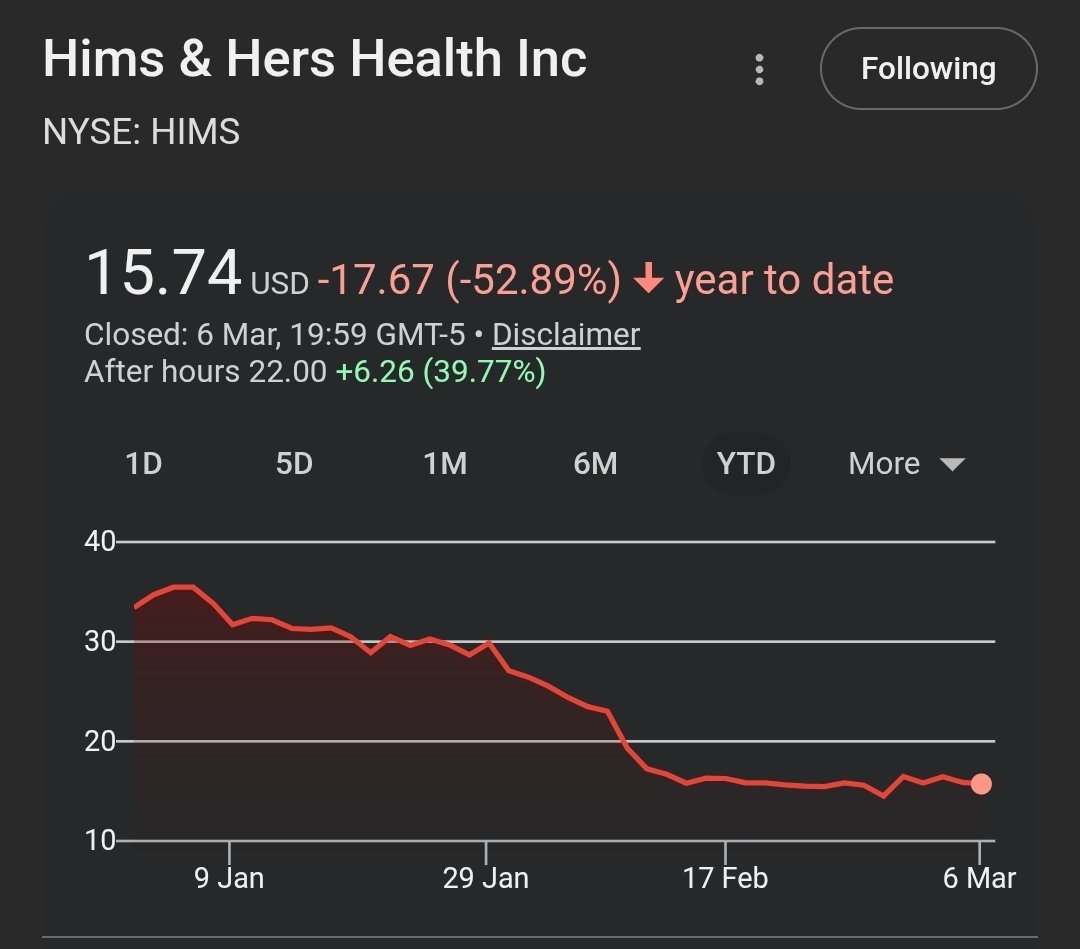Choose the 6M chart range
Screen dimensions: 1080x949
595,463
